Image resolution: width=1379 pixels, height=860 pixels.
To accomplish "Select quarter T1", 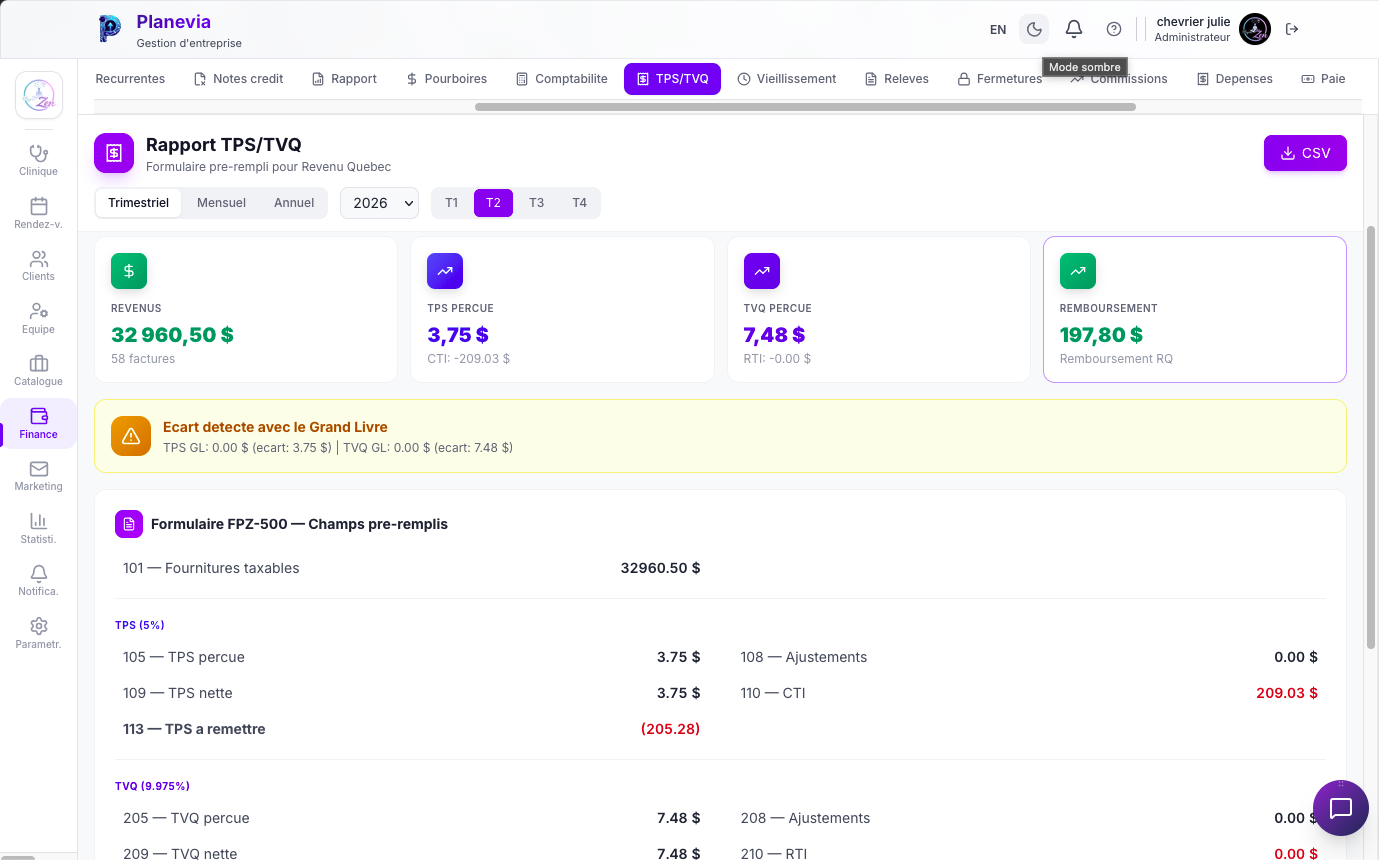I will pyautogui.click(x=451, y=203).
